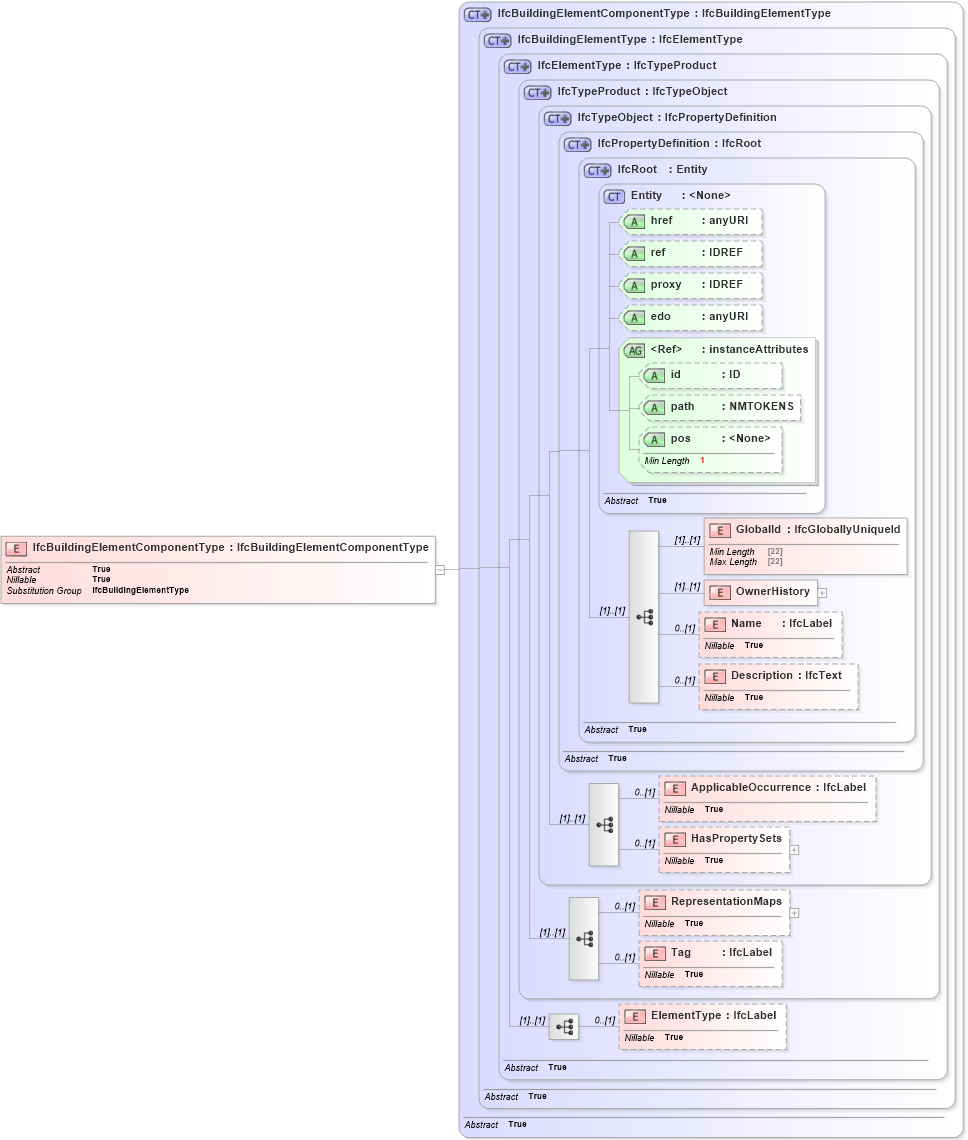Select the A icon of the edo attribute

click(x=634, y=317)
